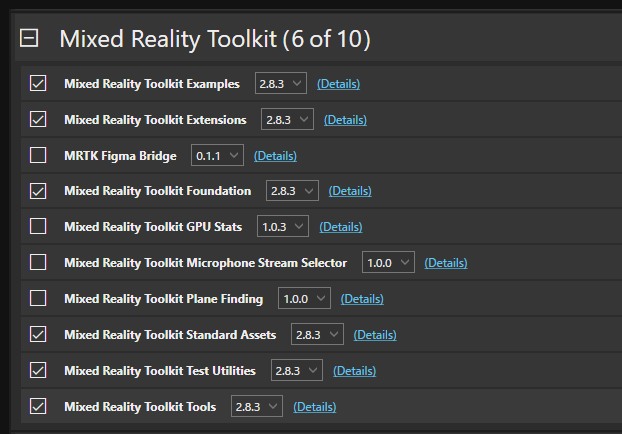Uncheck Mixed Reality Toolkit Foundation checkbox

38,191
